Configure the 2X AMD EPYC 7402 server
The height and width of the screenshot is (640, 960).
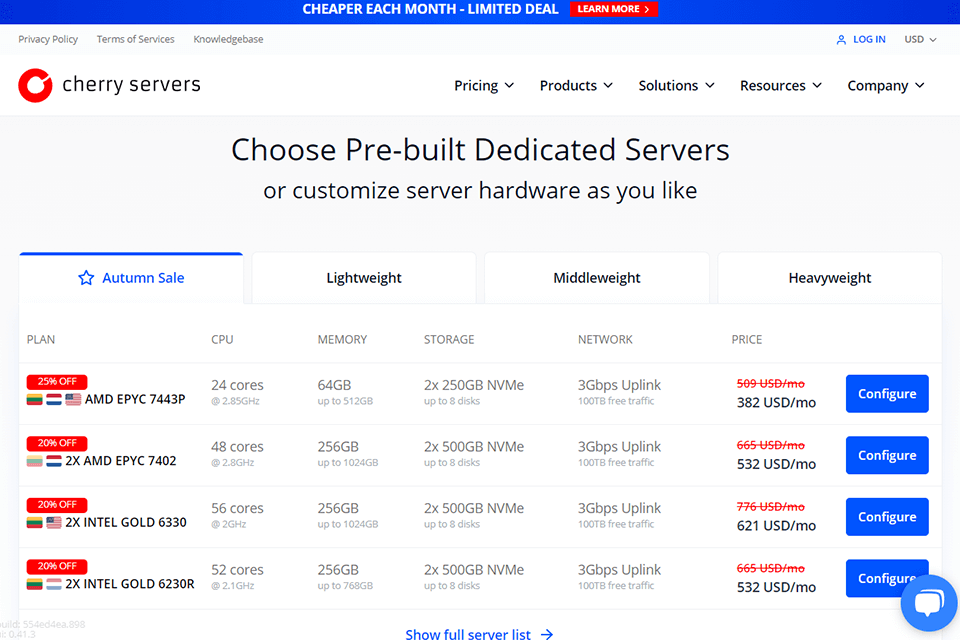click(887, 455)
